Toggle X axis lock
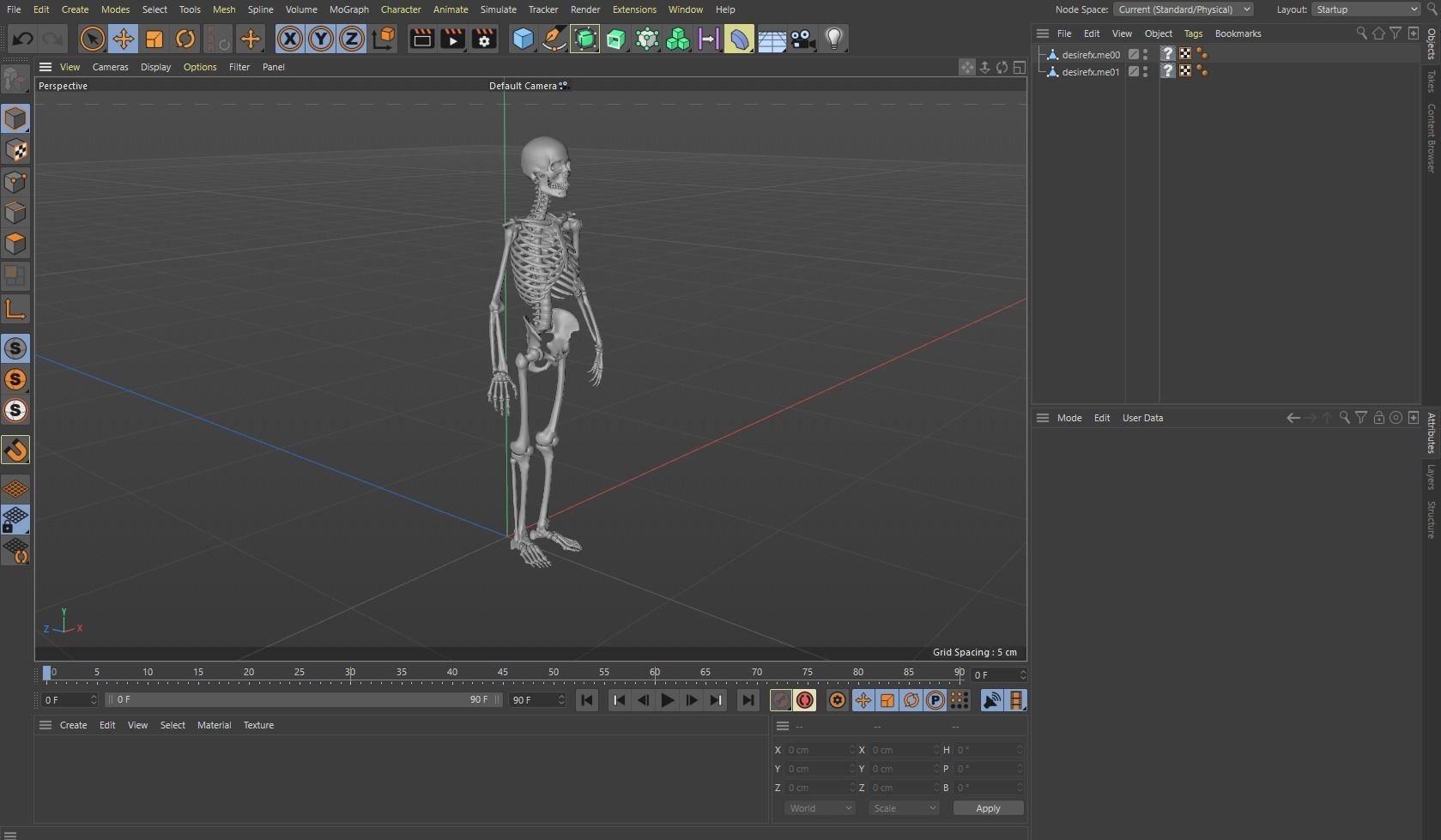This screenshot has height=840, width=1441. coord(290,39)
